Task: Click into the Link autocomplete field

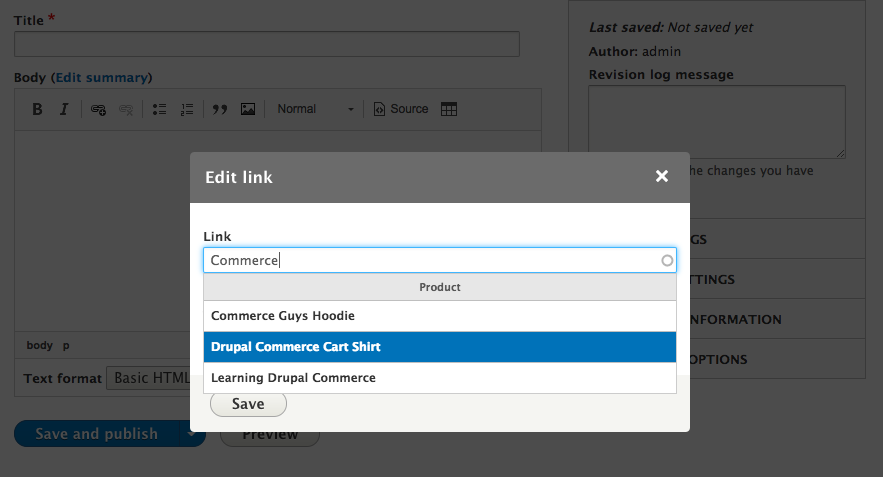Action: pyautogui.click(x=430, y=261)
